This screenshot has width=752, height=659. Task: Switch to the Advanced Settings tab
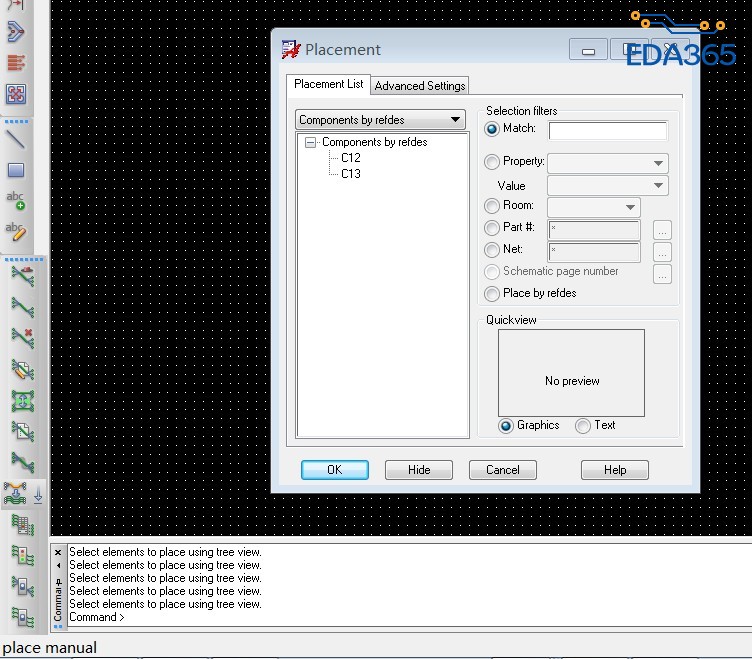420,86
